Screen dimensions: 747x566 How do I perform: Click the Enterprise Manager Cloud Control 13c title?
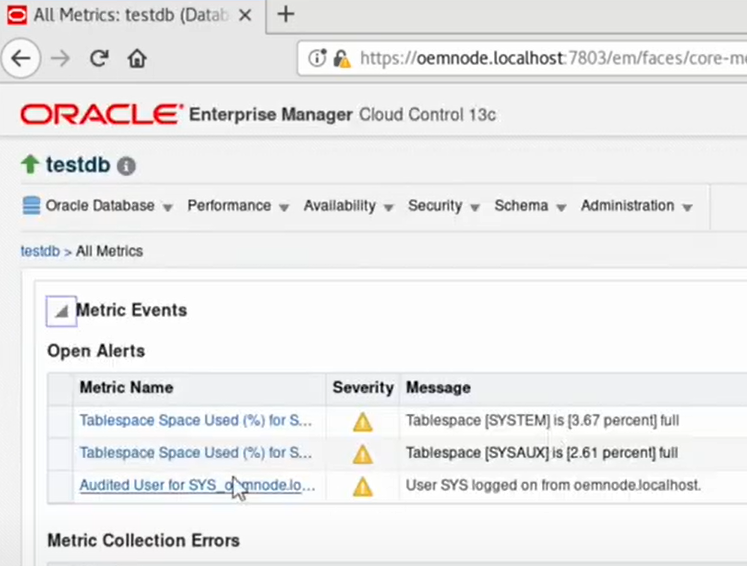tap(342, 115)
